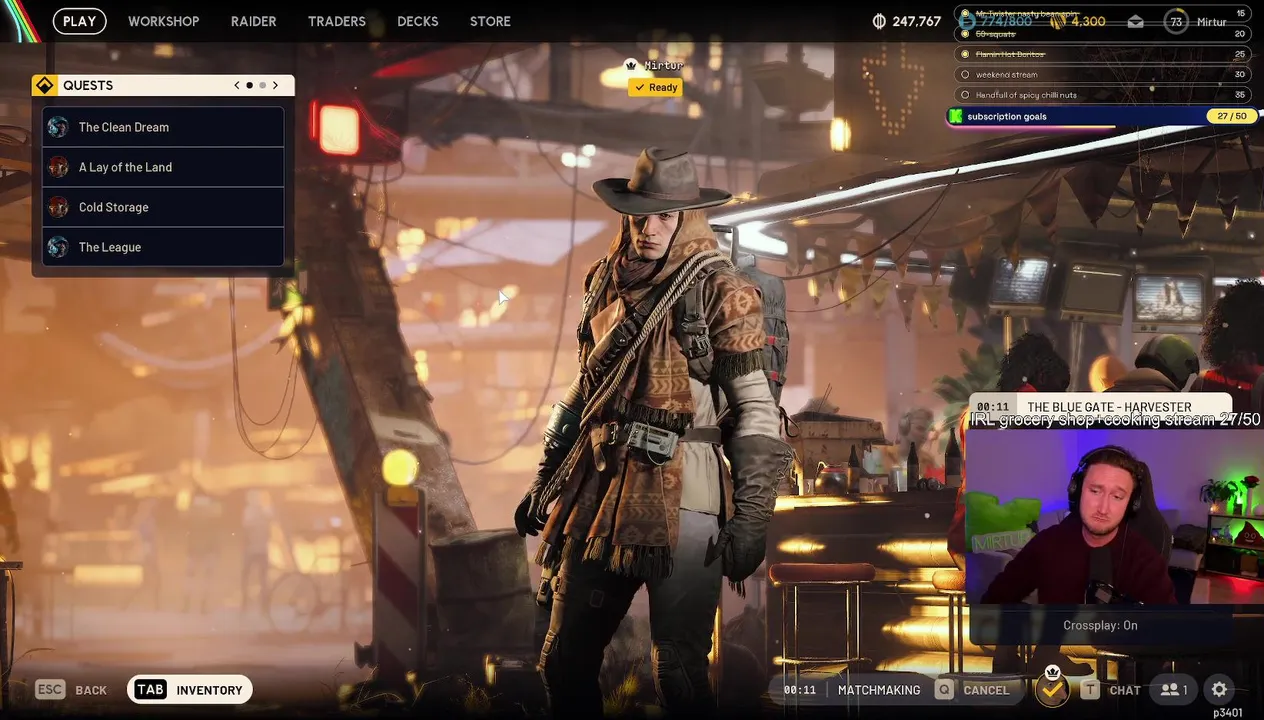Viewport: 1264px width, 720px height.
Task: Select the second quests page dot
Action: click(262, 85)
